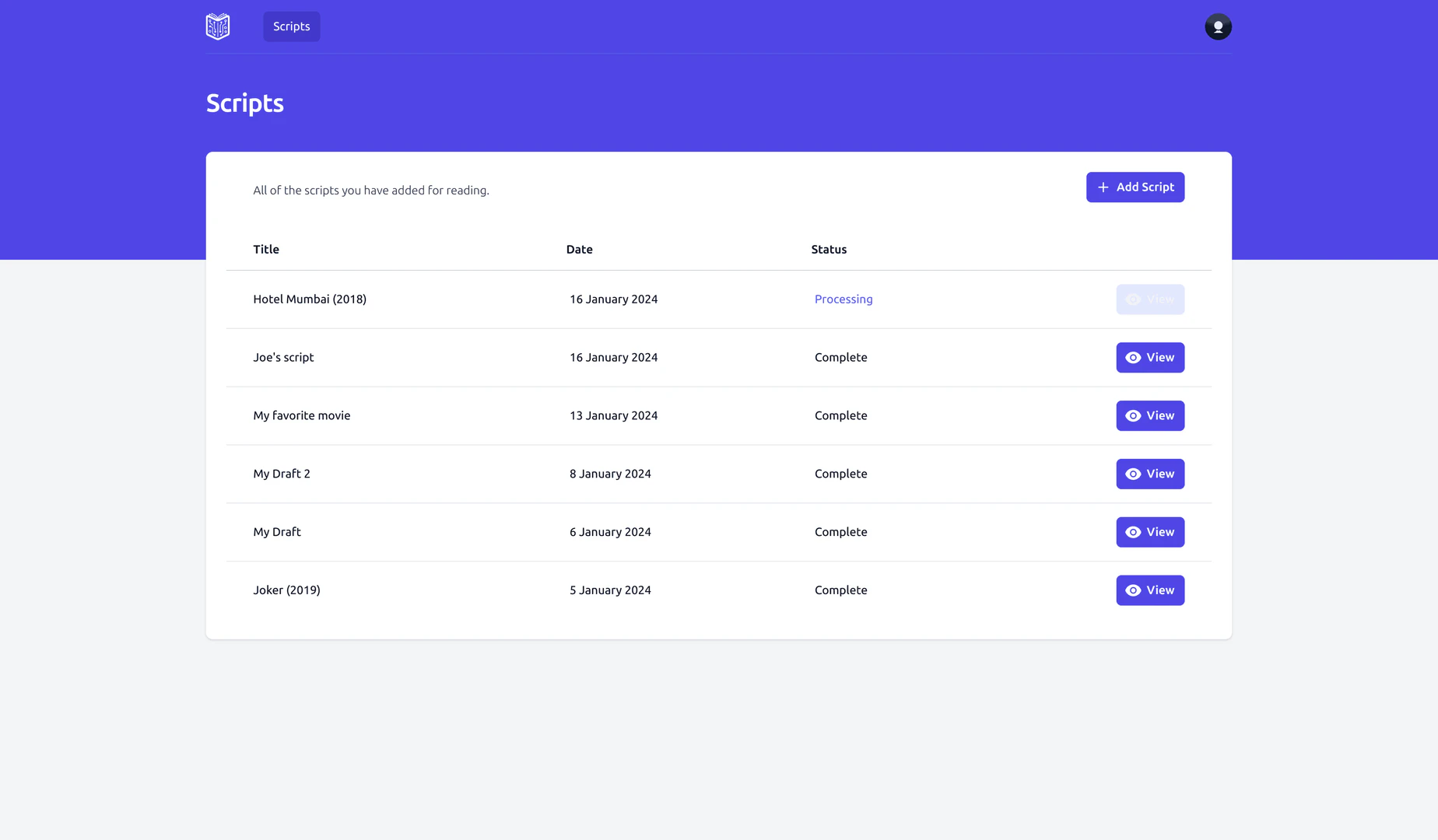Click the script book logo icon
1438x840 pixels.
[218, 26]
